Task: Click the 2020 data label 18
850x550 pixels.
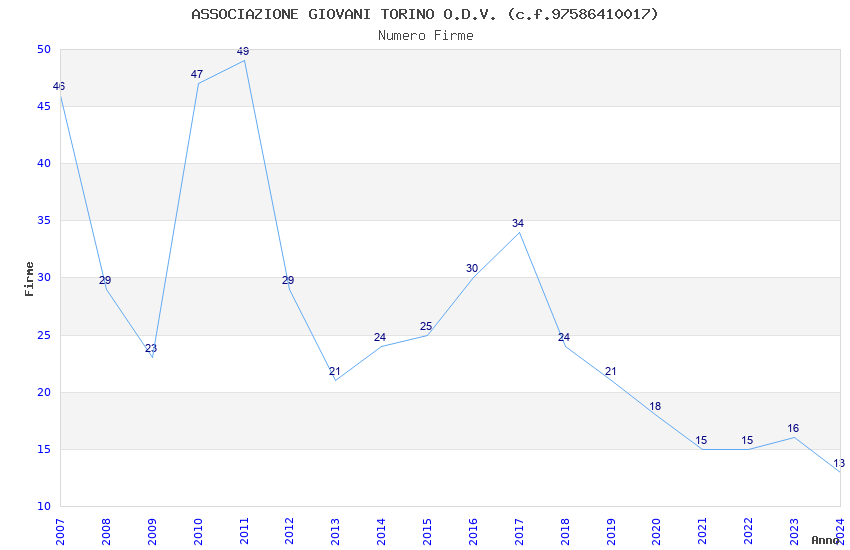Action: pos(655,406)
